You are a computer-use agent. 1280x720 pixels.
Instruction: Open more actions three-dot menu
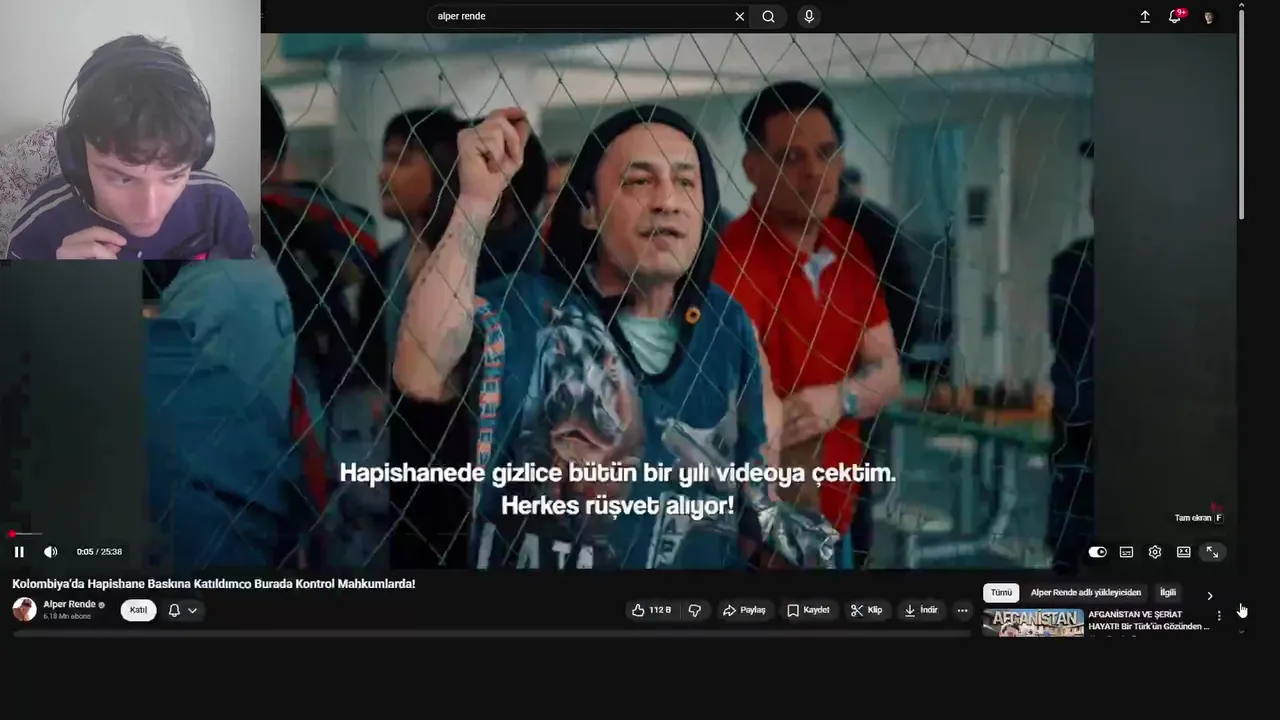(x=962, y=610)
